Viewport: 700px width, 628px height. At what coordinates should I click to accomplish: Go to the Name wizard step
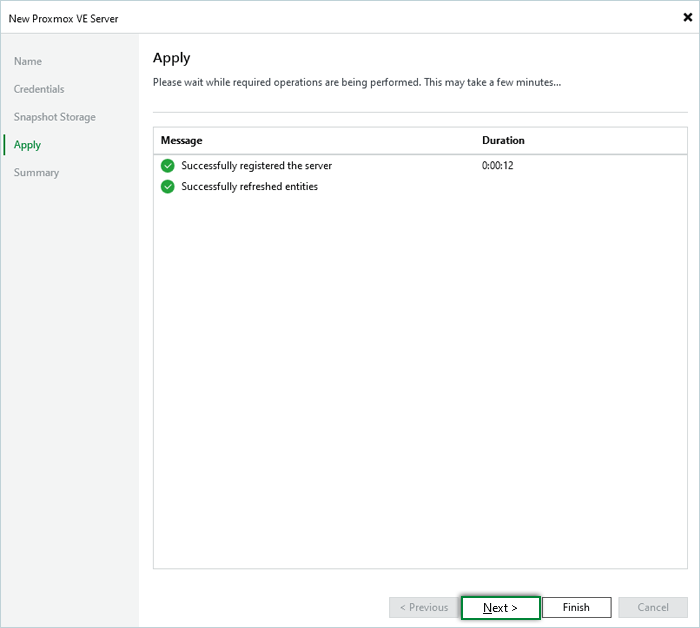point(28,62)
